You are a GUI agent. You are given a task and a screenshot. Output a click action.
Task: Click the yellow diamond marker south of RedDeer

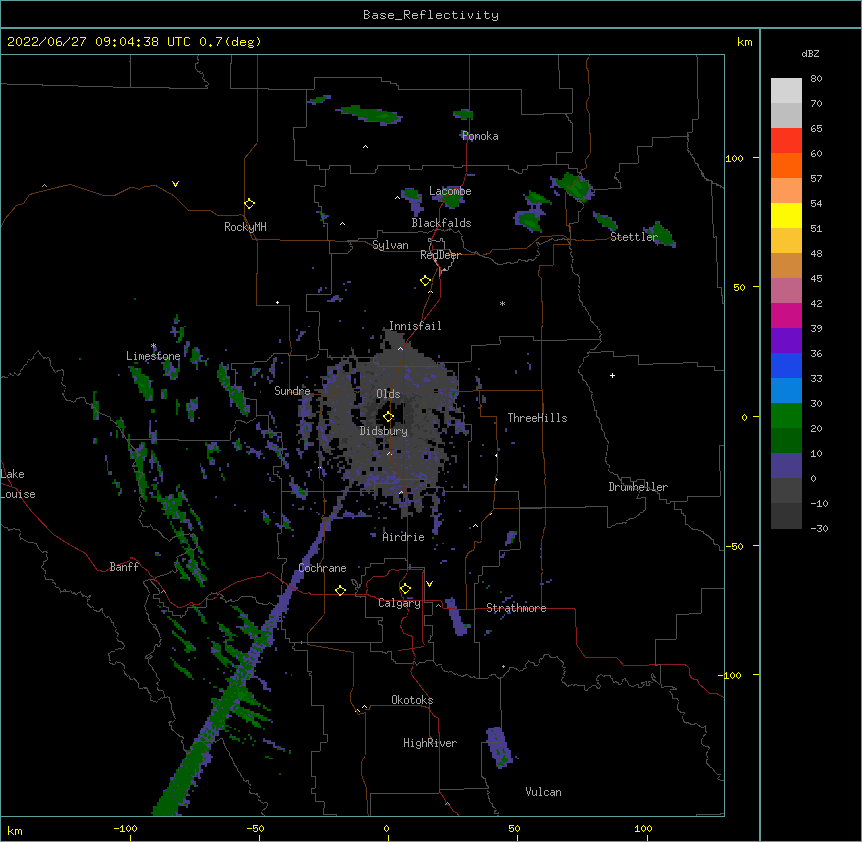[425, 281]
